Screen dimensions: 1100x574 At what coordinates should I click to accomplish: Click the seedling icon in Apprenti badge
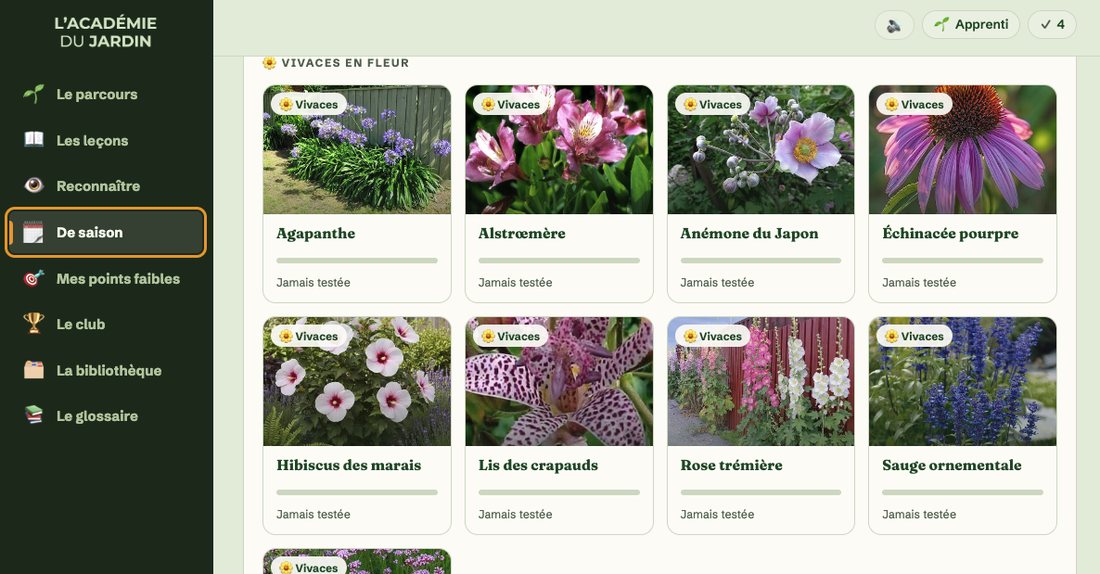(941, 25)
